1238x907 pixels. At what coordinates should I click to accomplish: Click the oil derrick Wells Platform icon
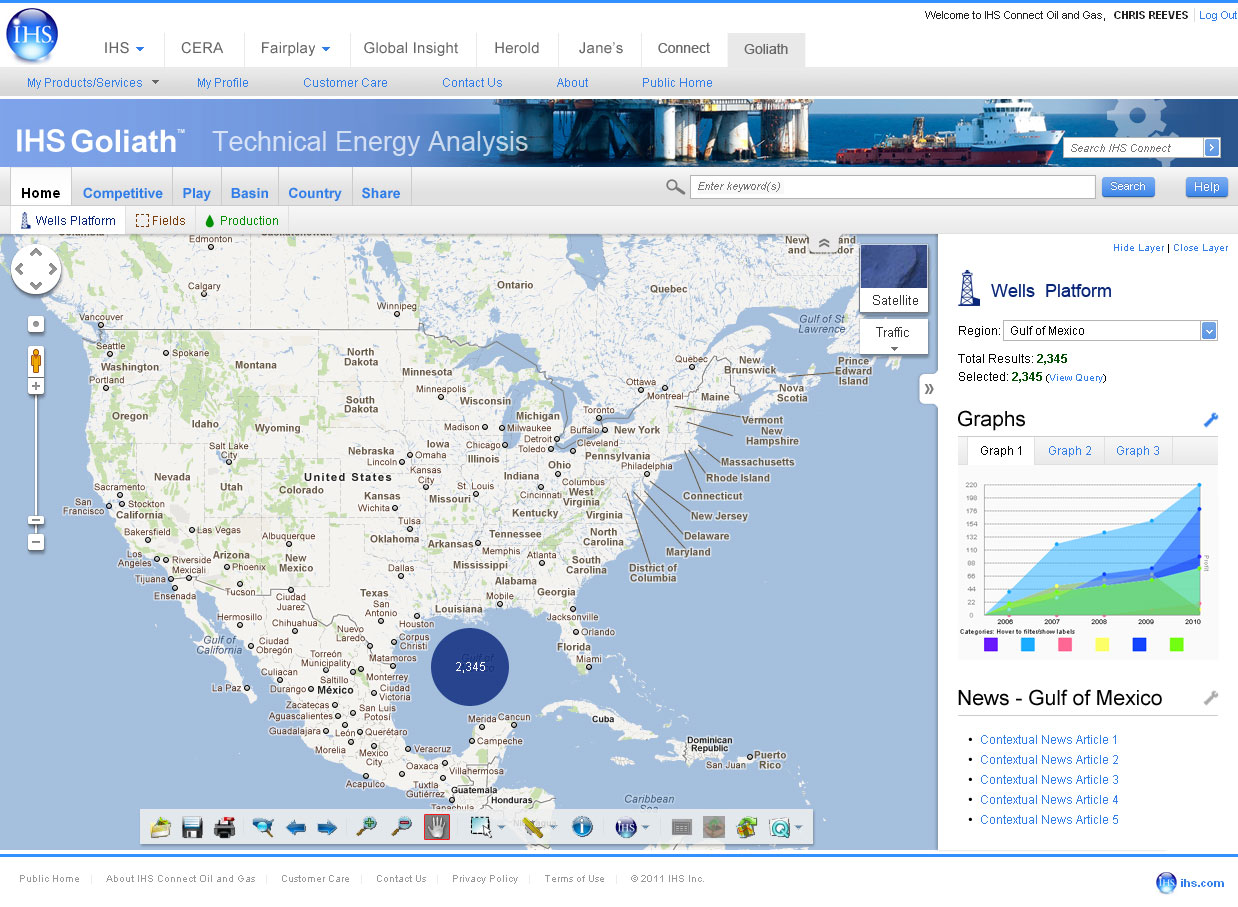pyautogui.click(x=969, y=287)
